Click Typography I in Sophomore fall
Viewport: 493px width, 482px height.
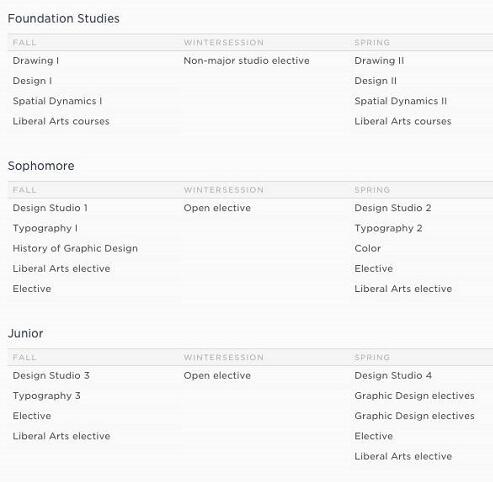point(45,228)
